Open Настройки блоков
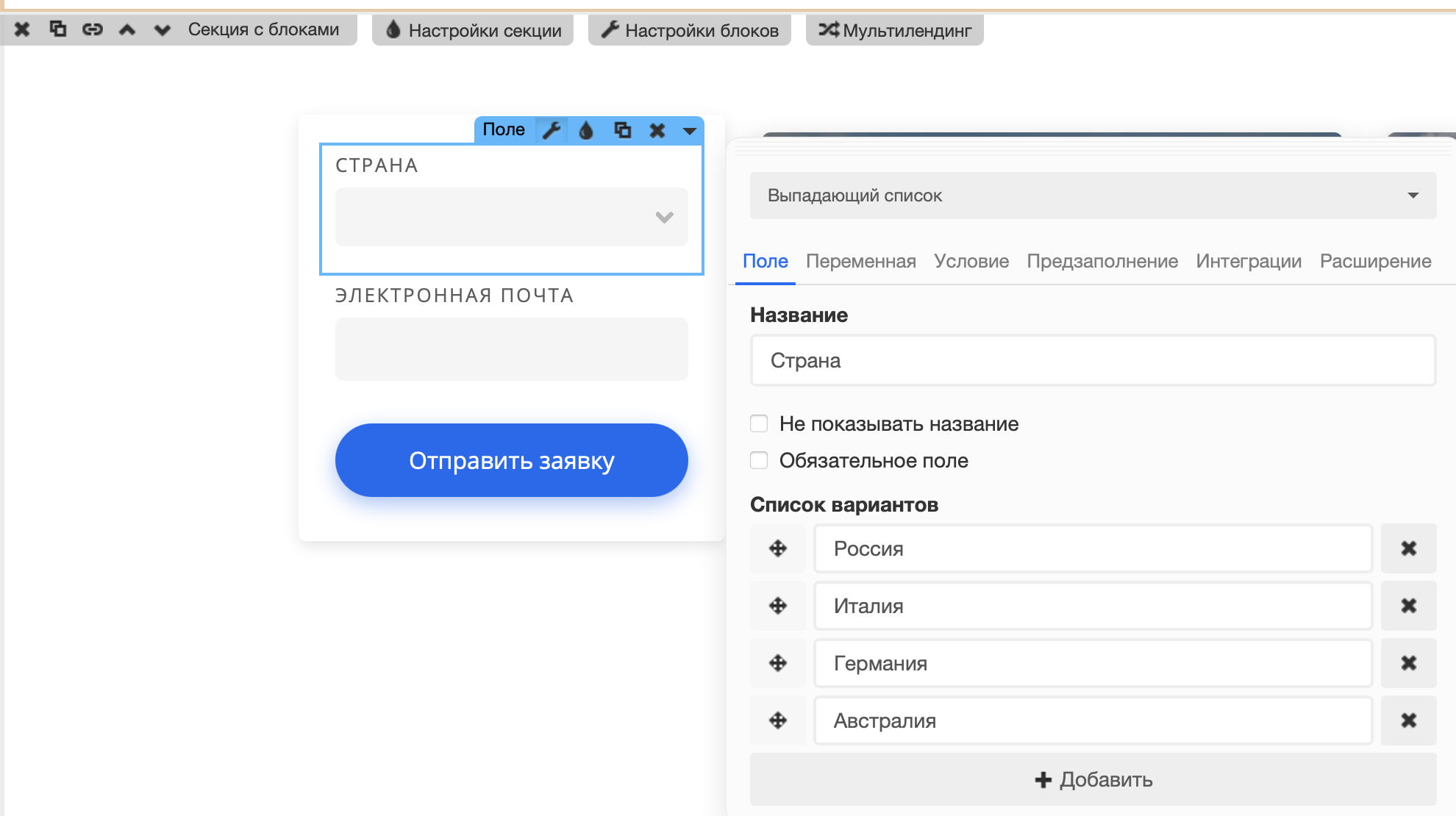The width and height of the screenshot is (1456, 816). click(x=690, y=30)
